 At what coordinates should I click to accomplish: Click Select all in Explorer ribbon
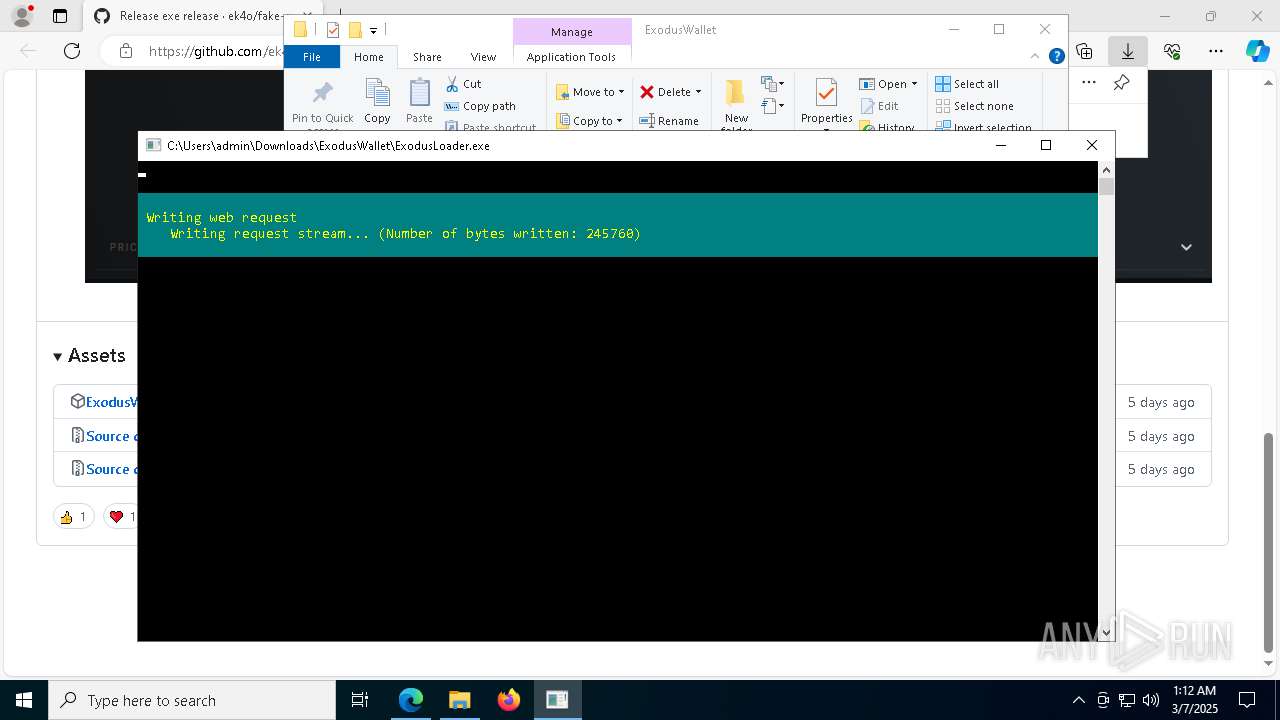click(x=967, y=84)
